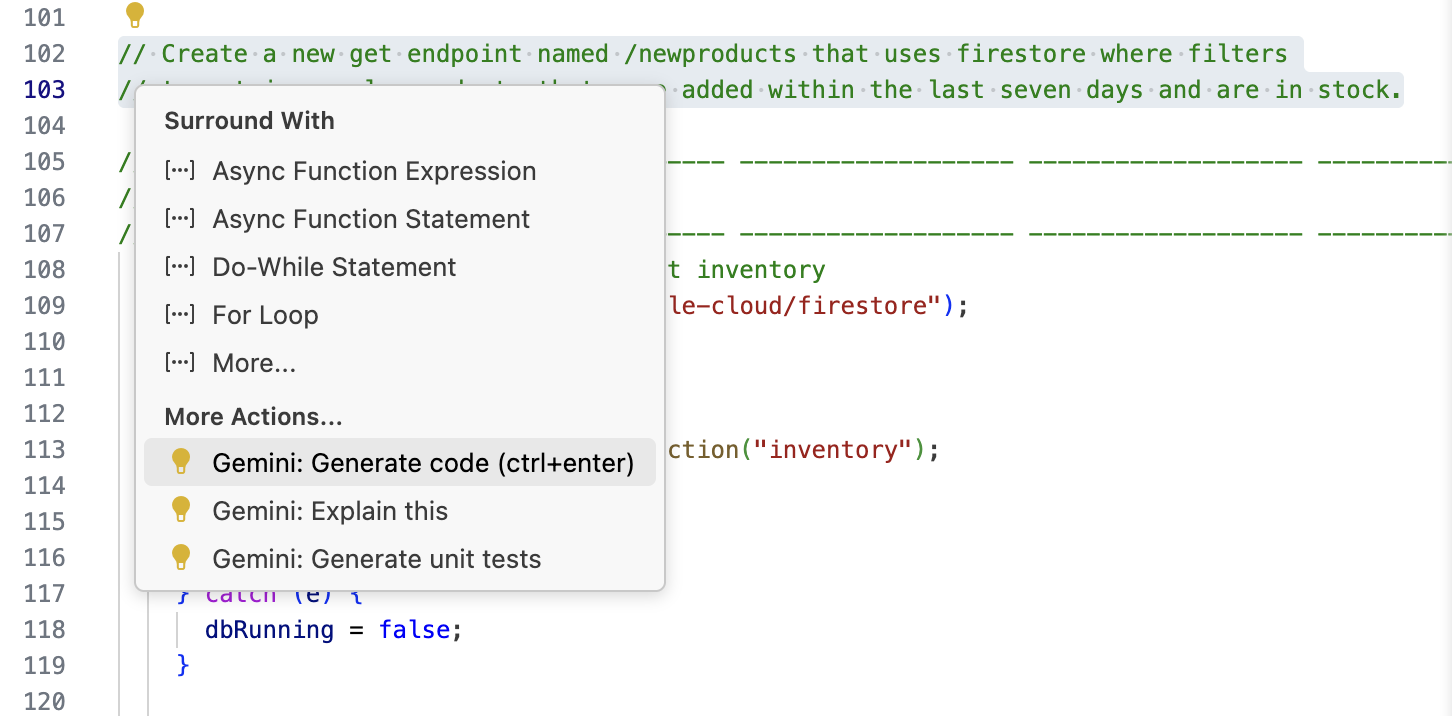Click snippet icon beside More...
The width and height of the screenshot is (1456, 716).
[180, 363]
